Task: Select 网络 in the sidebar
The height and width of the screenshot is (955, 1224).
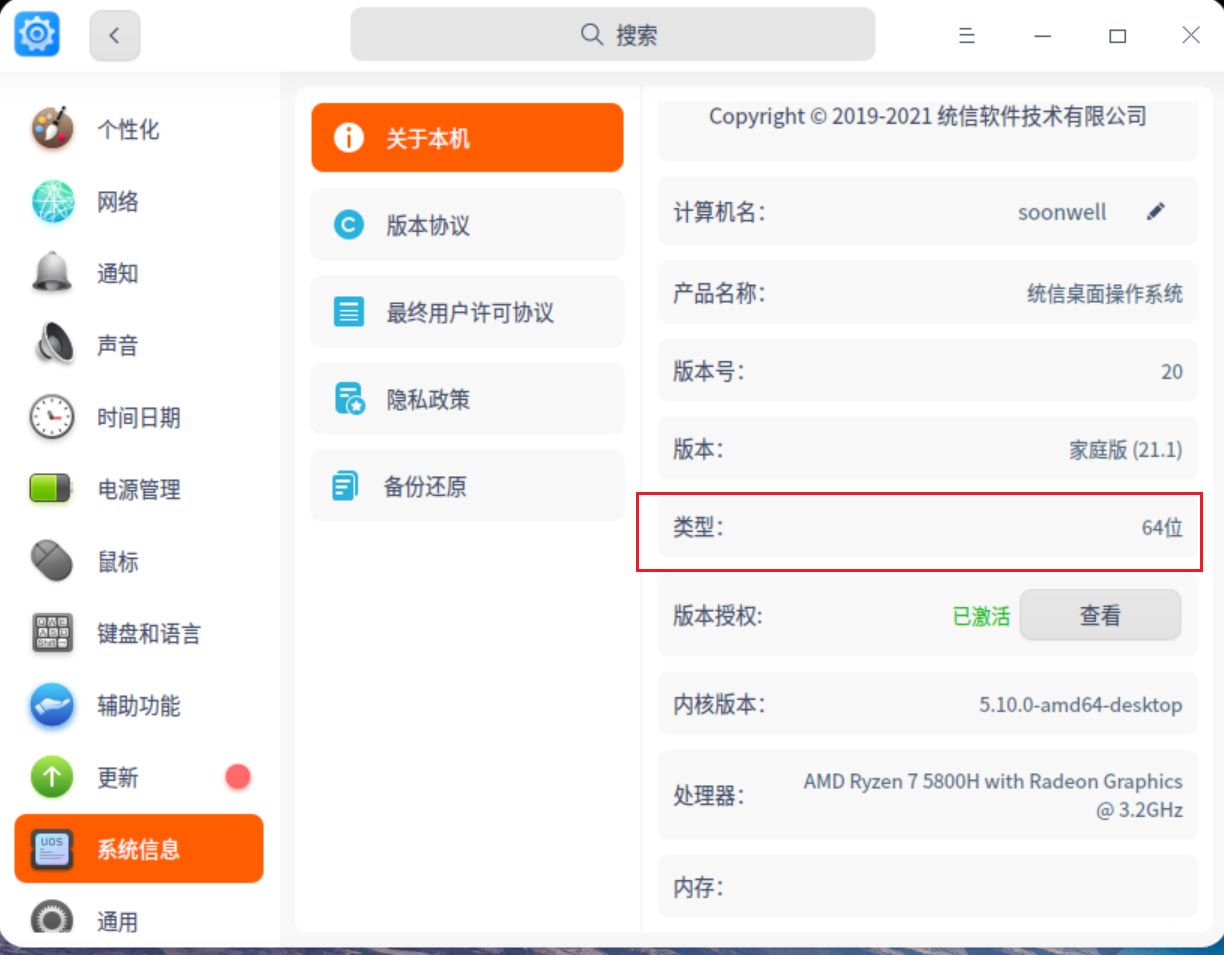Action: pos(139,201)
